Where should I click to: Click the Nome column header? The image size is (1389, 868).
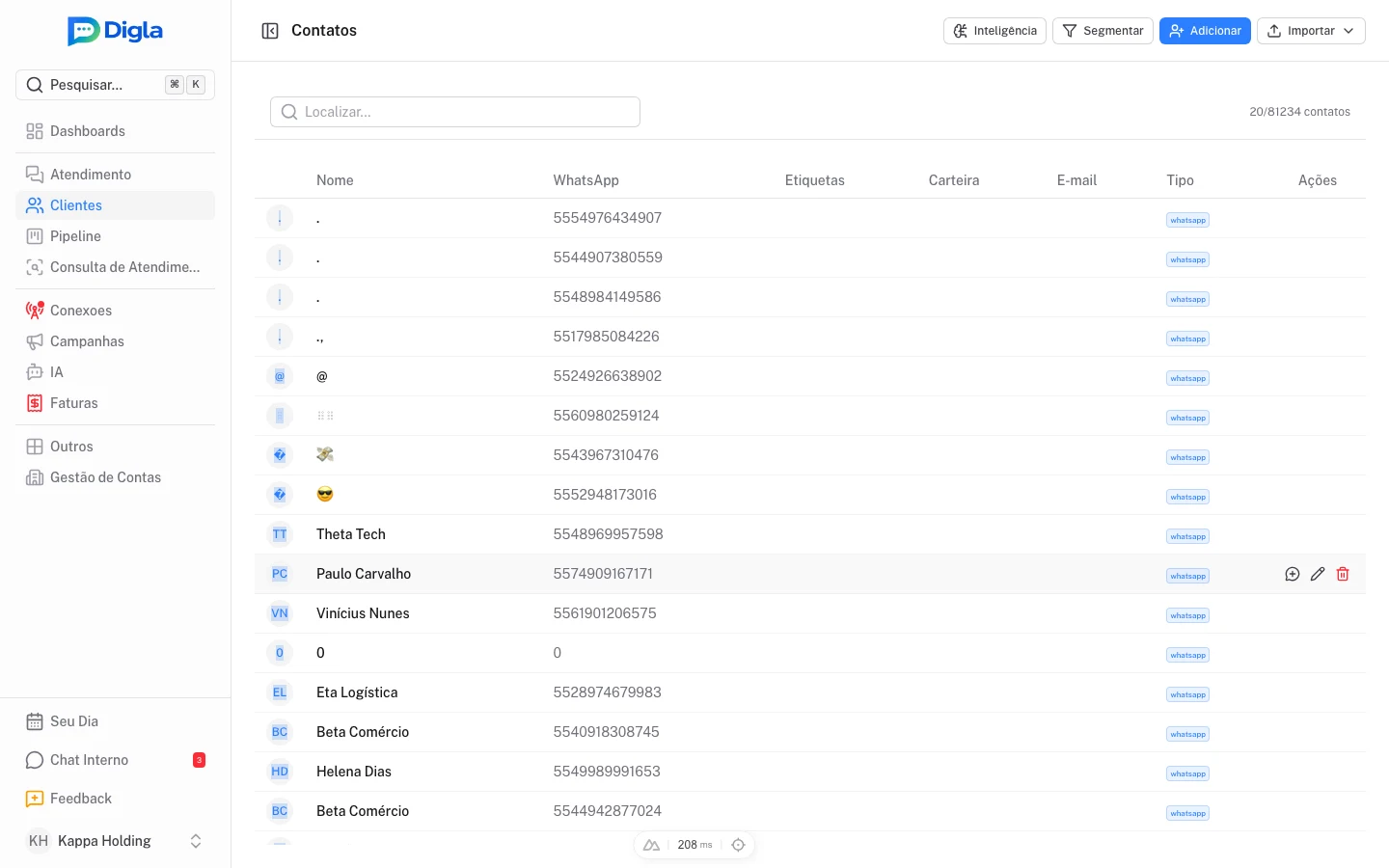coord(335,180)
